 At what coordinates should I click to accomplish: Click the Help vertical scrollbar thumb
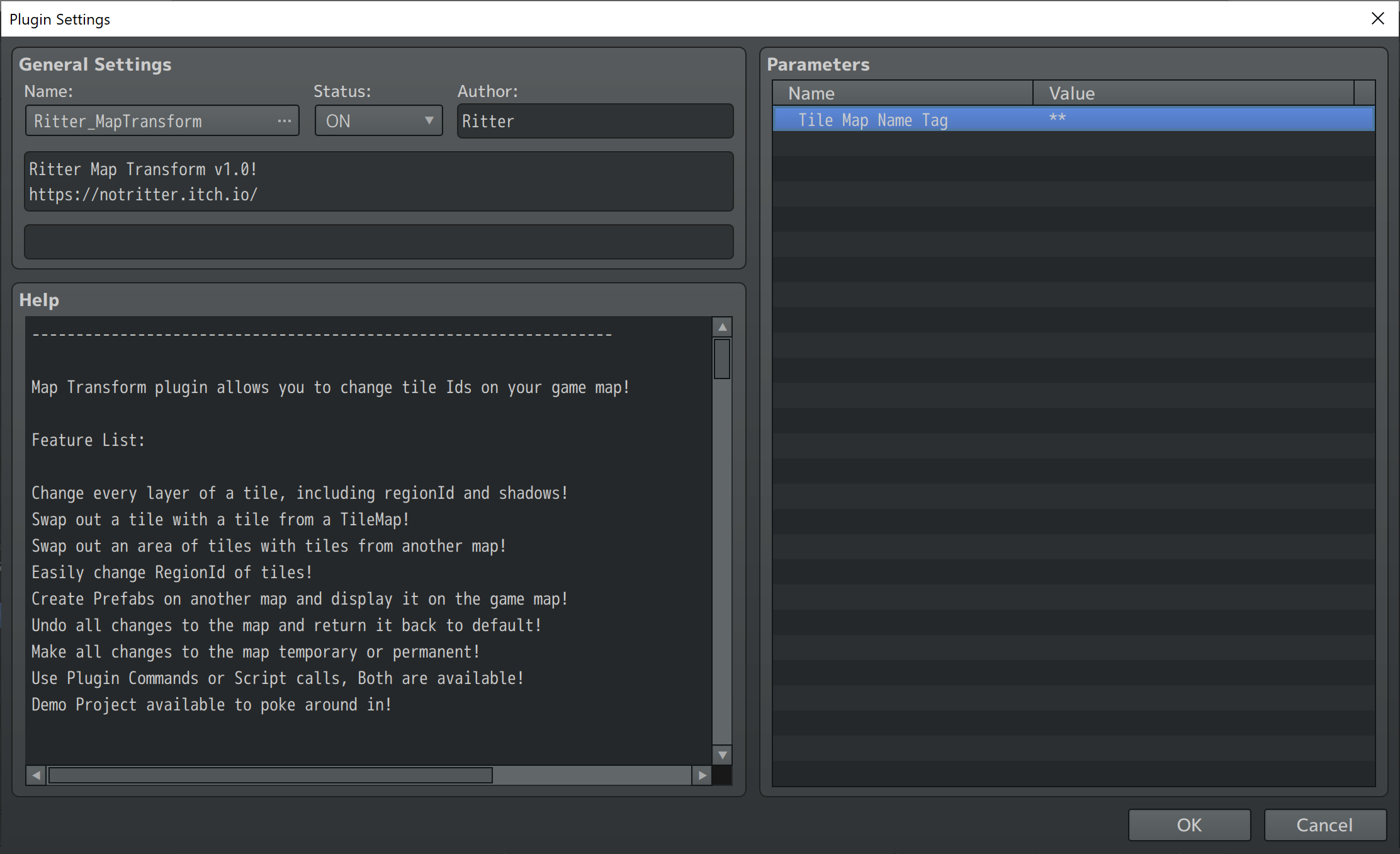click(x=722, y=359)
